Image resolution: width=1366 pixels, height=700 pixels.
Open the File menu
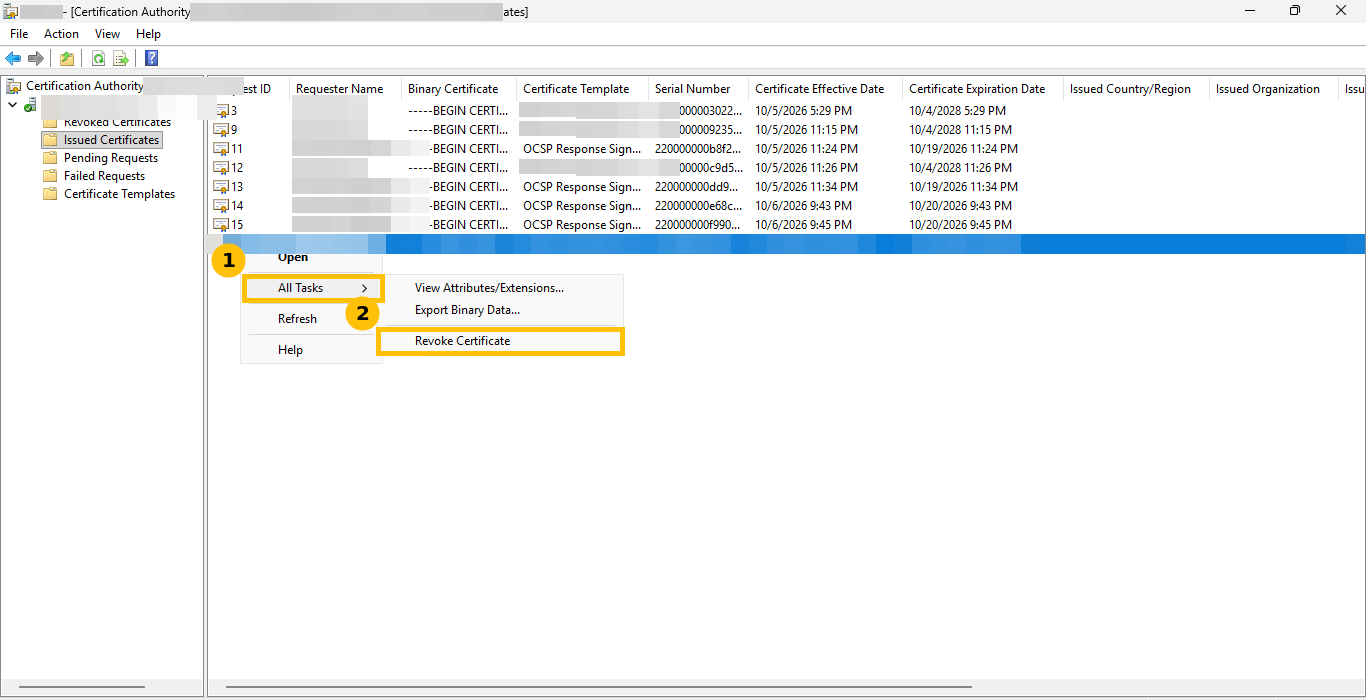coord(19,34)
